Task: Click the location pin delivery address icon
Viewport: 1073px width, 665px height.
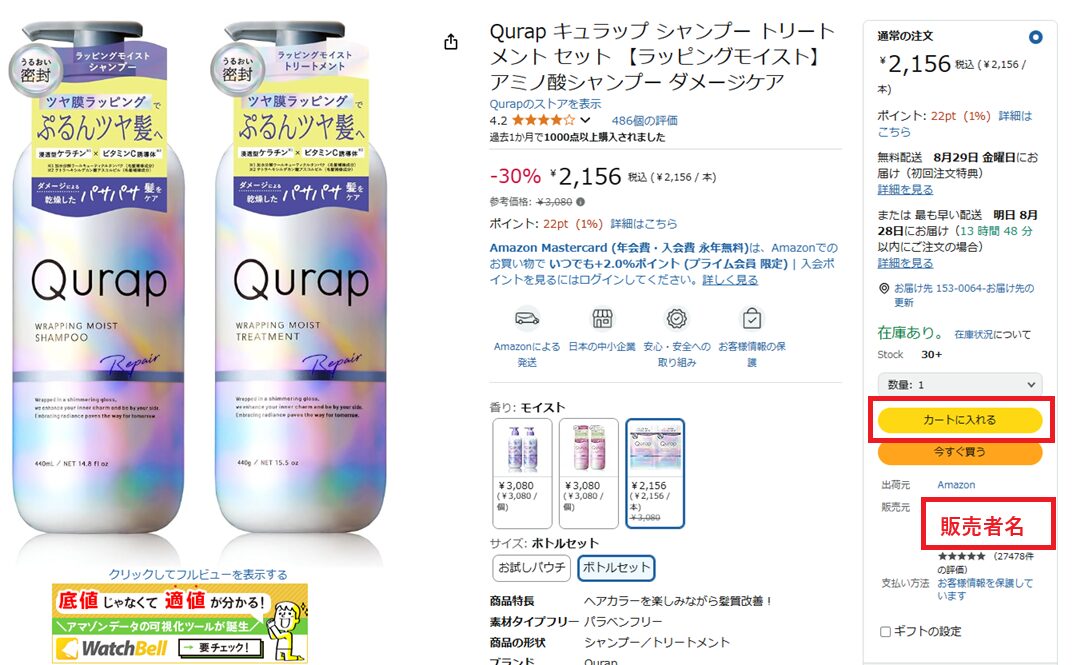Action: pos(884,289)
